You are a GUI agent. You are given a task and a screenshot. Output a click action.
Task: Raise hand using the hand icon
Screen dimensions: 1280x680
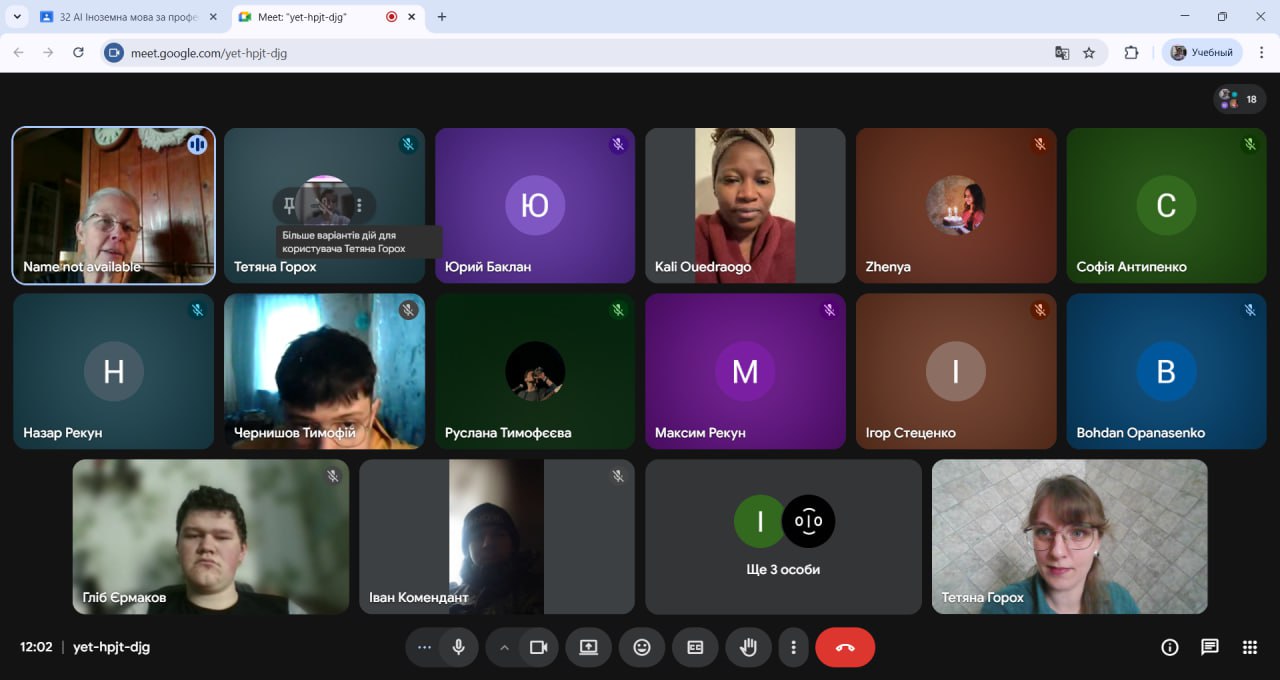748,647
